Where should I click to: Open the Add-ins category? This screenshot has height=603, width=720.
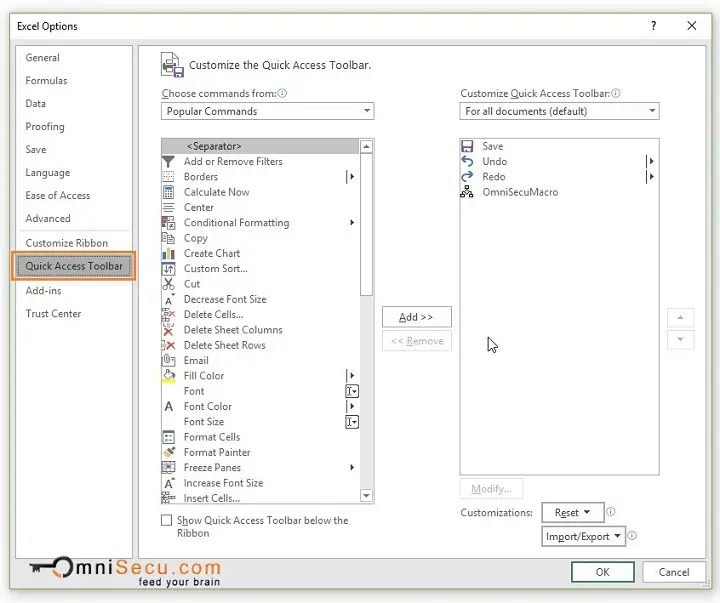tap(44, 291)
